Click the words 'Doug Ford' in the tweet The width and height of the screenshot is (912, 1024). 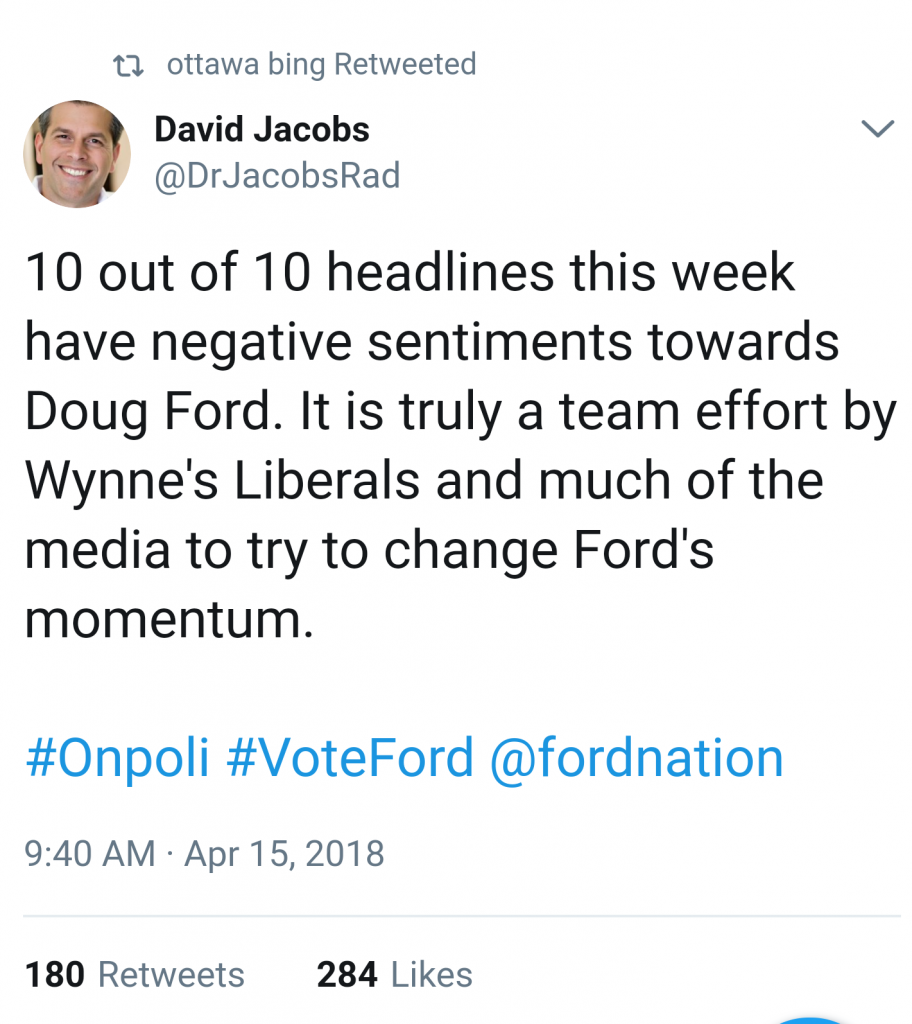pyautogui.click(x=141, y=412)
